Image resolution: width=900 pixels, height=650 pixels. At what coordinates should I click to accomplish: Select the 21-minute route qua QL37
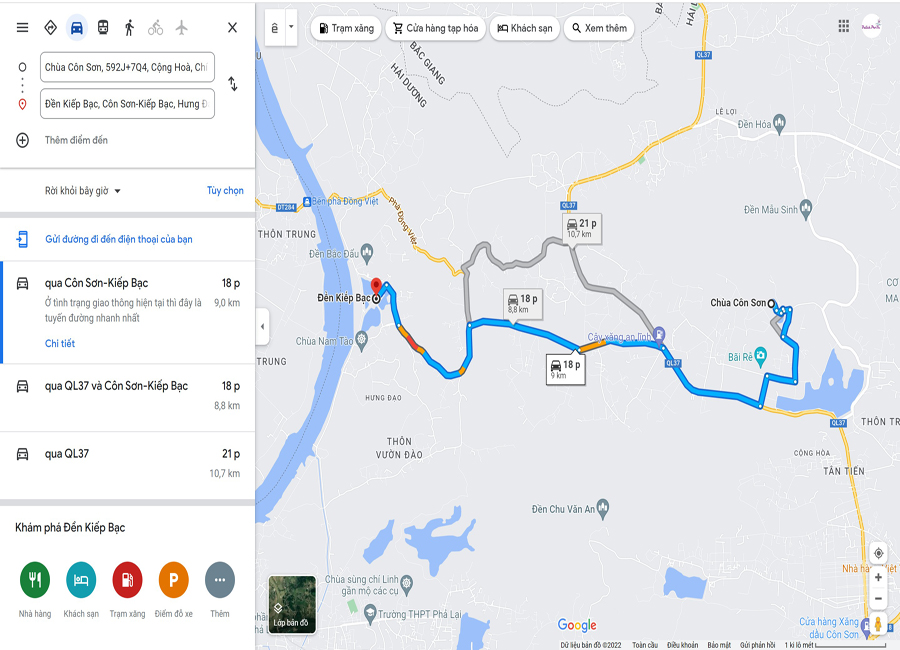click(x=127, y=465)
